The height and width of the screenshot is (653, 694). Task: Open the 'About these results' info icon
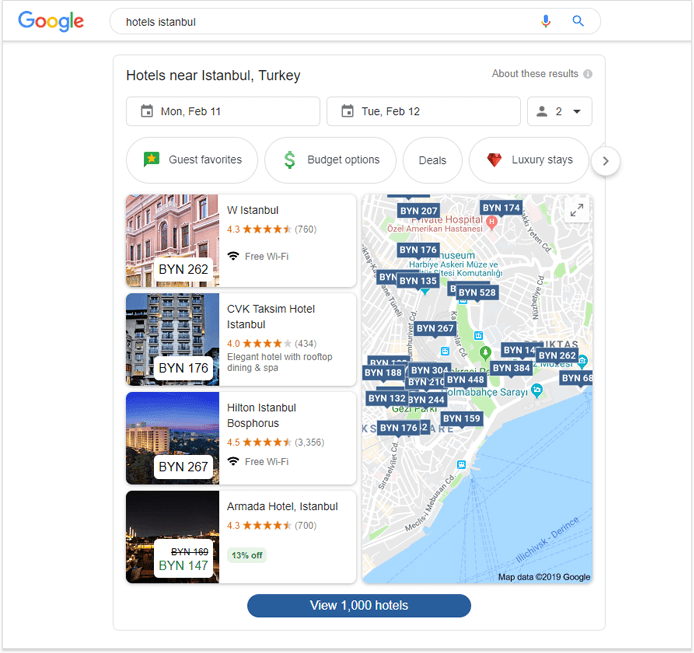(x=588, y=74)
